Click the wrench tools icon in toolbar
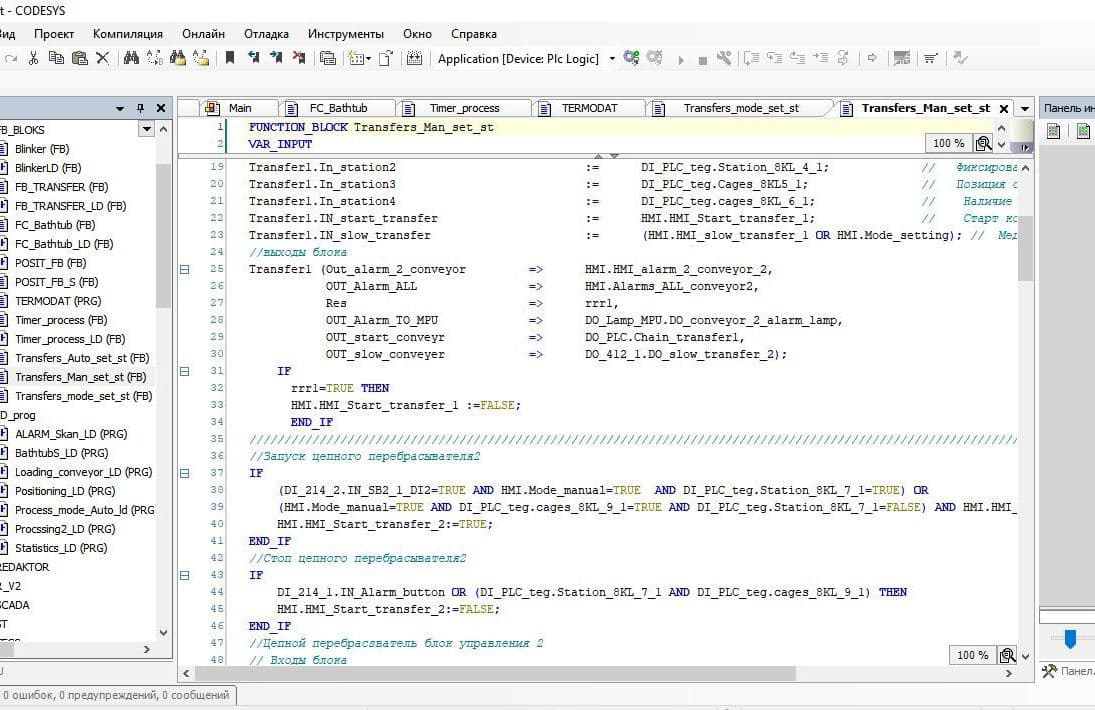1095x710 pixels. click(x=724, y=59)
